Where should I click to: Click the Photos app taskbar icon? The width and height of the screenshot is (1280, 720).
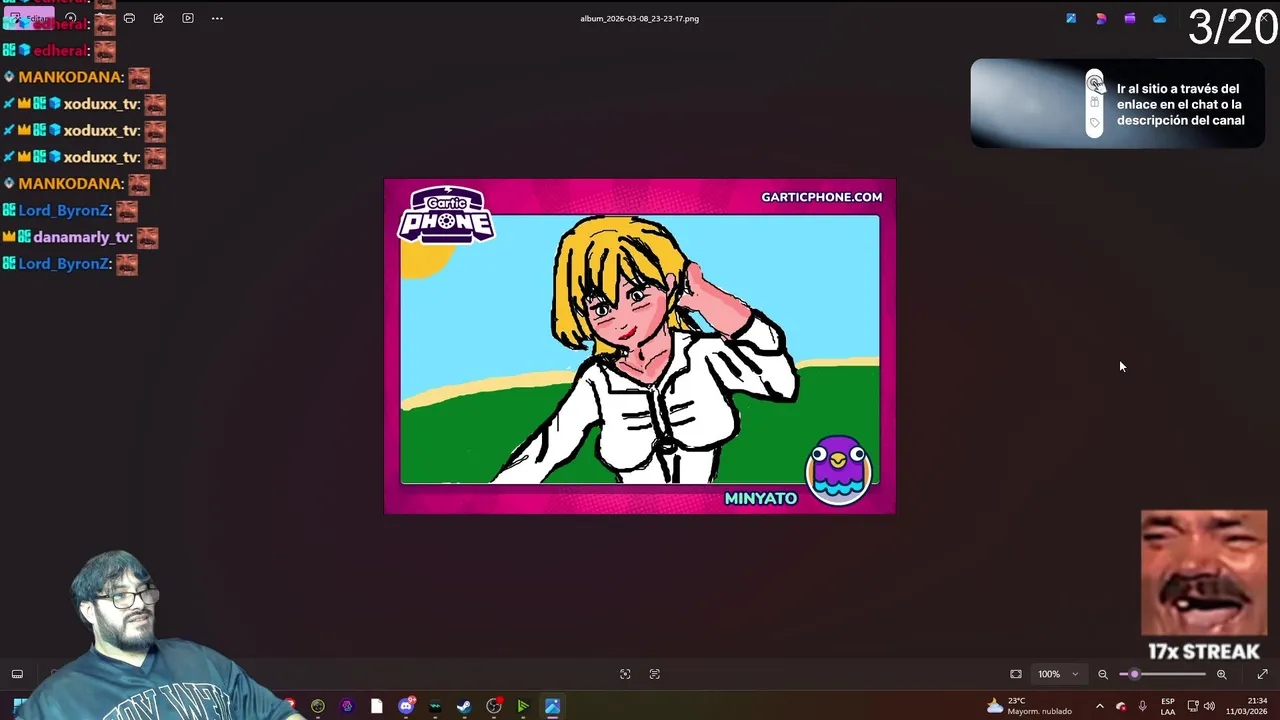(552, 706)
